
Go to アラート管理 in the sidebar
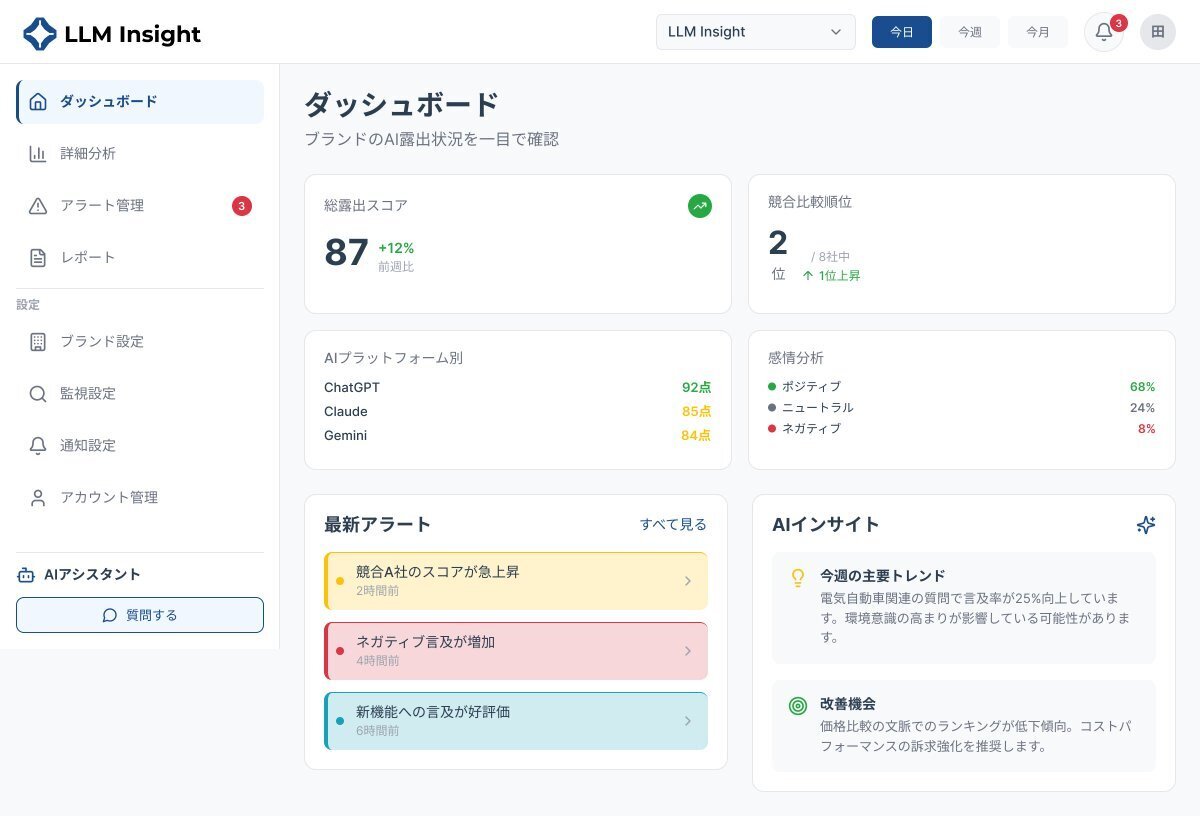click(x=102, y=206)
